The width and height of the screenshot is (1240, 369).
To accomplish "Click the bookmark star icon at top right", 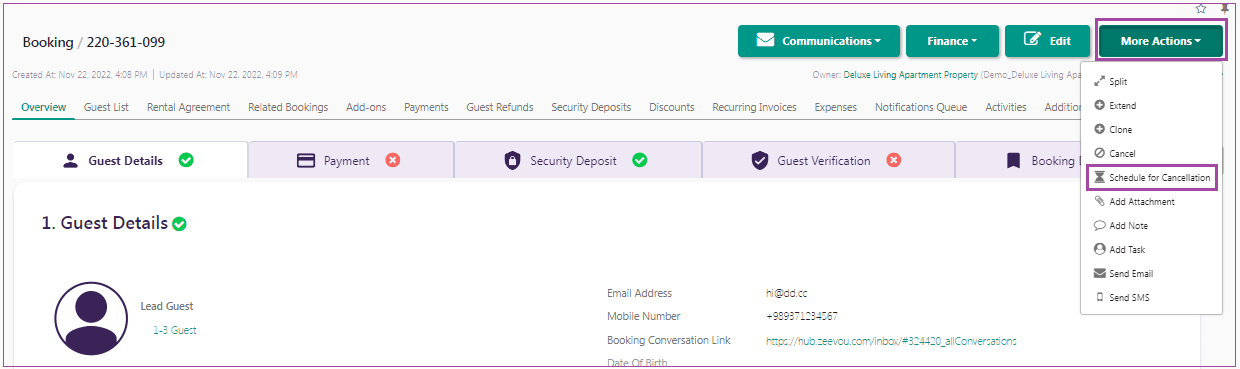I will (x=1201, y=8).
